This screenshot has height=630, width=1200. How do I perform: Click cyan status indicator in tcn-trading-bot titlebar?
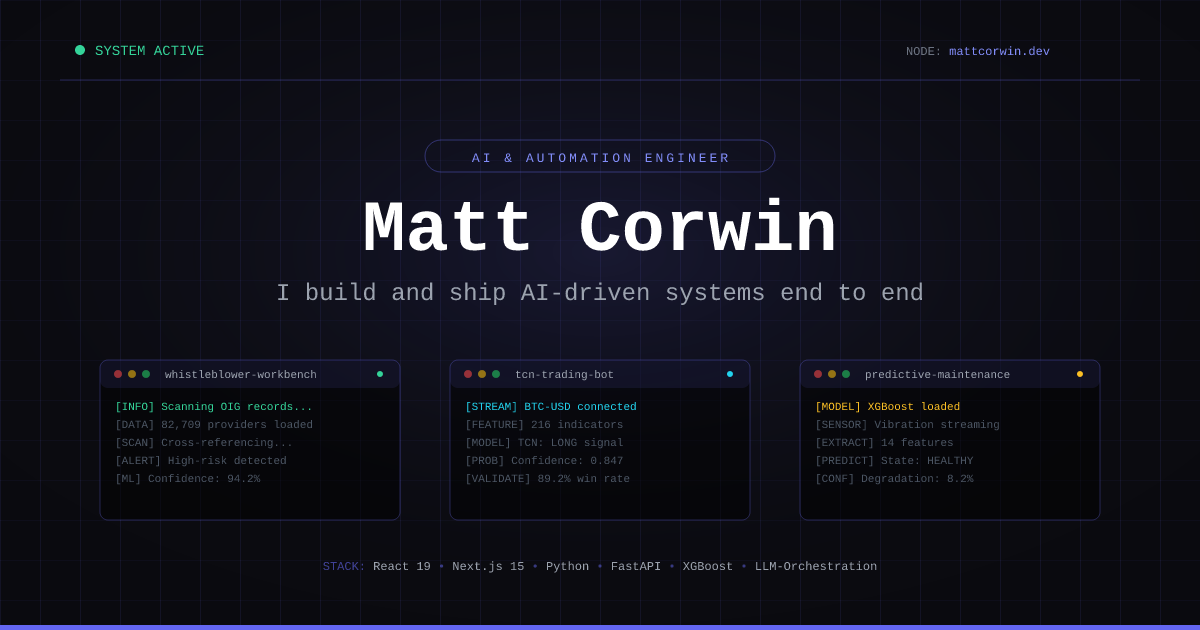coord(730,374)
